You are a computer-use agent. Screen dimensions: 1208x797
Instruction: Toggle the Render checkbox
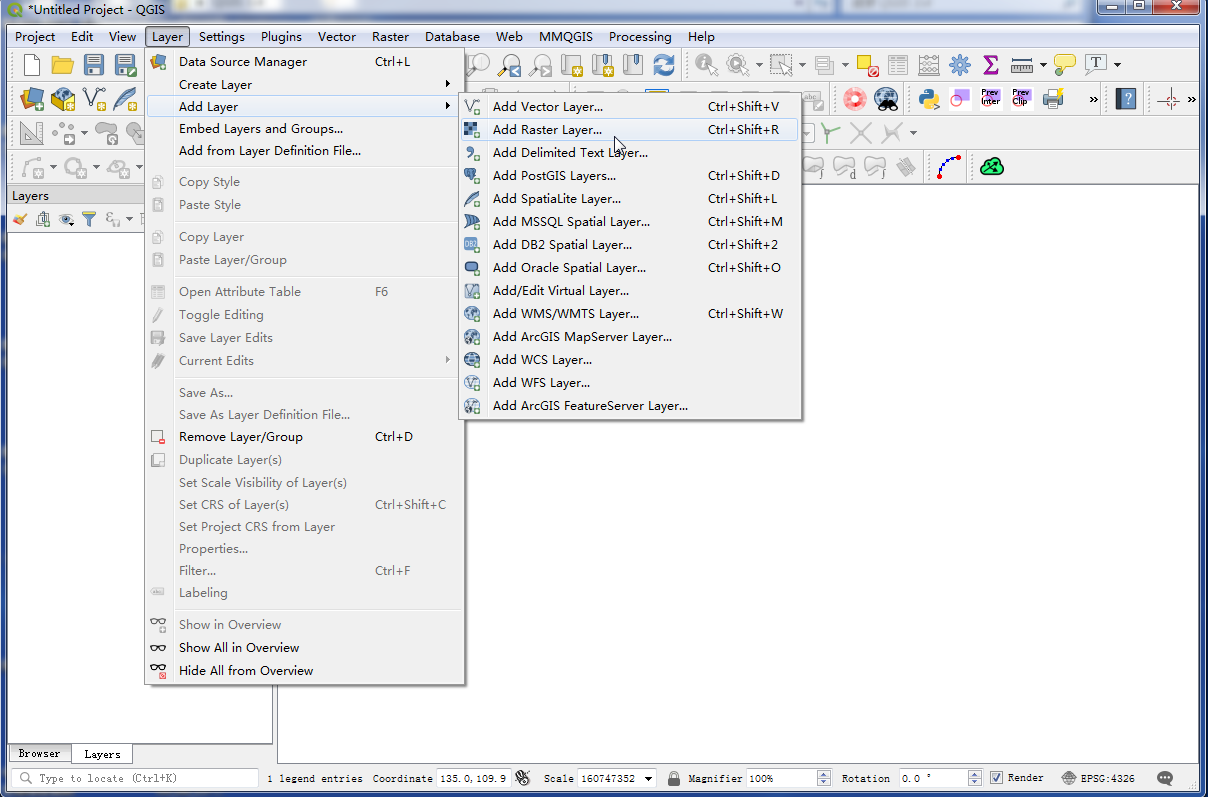[x=996, y=778]
